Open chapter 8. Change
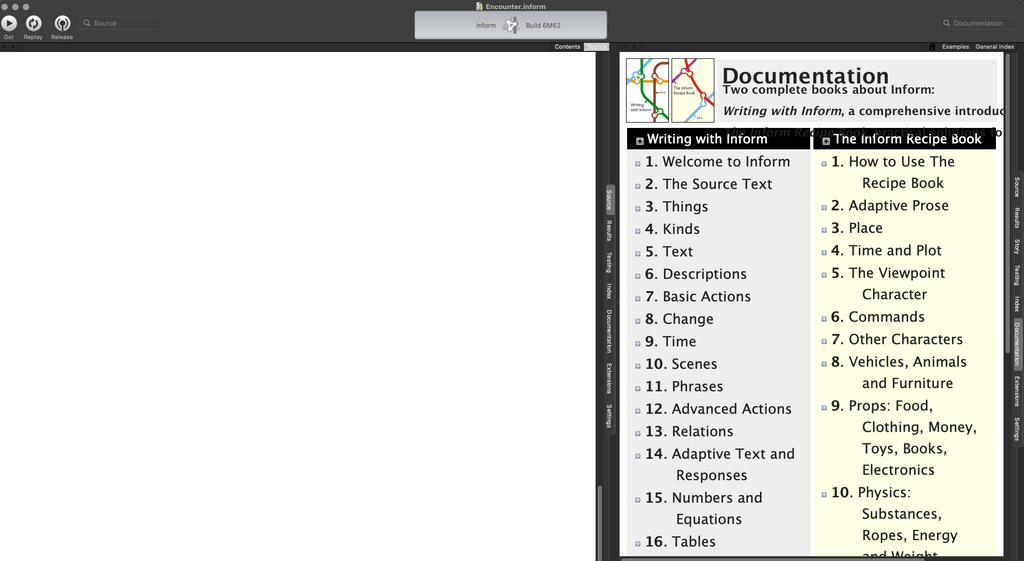Screen dimensions: 1024x561 click(679, 319)
